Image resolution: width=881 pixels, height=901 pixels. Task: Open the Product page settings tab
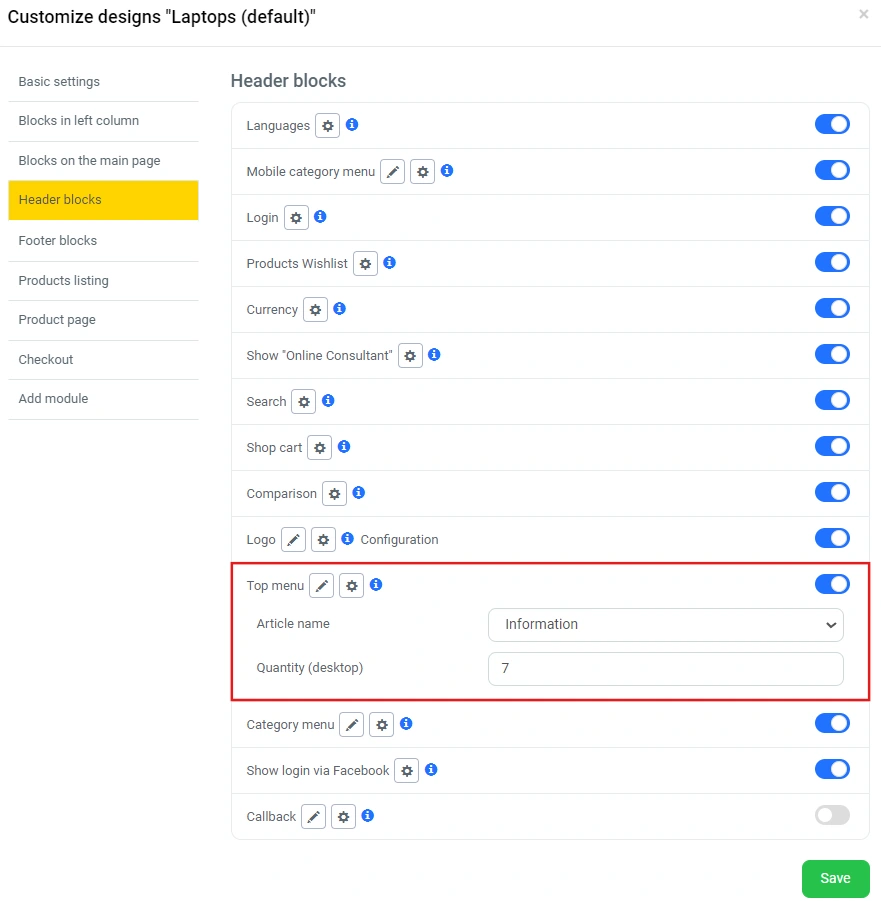(x=57, y=320)
